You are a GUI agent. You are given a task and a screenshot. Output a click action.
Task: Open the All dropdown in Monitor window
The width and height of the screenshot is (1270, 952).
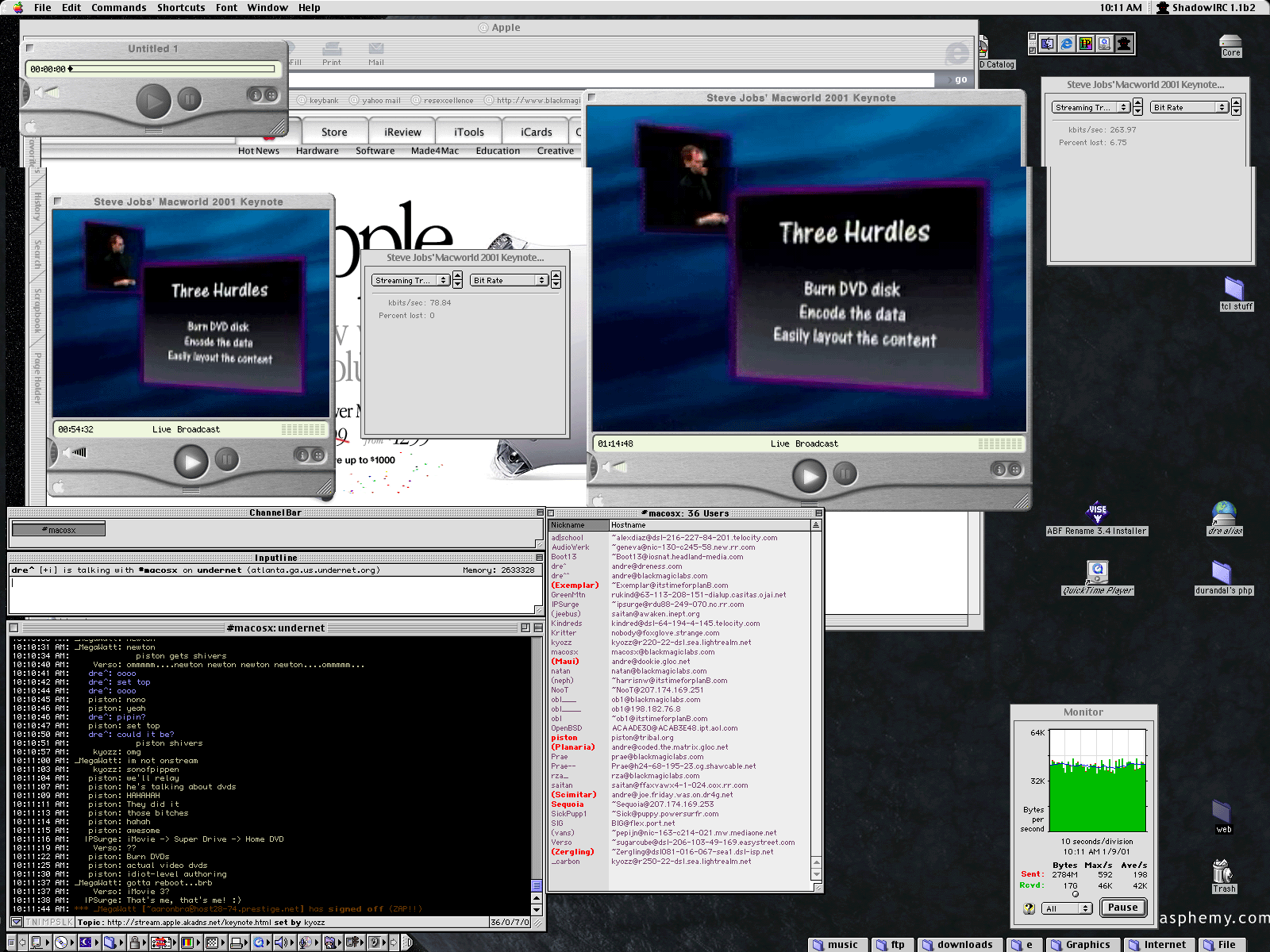(x=1068, y=908)
